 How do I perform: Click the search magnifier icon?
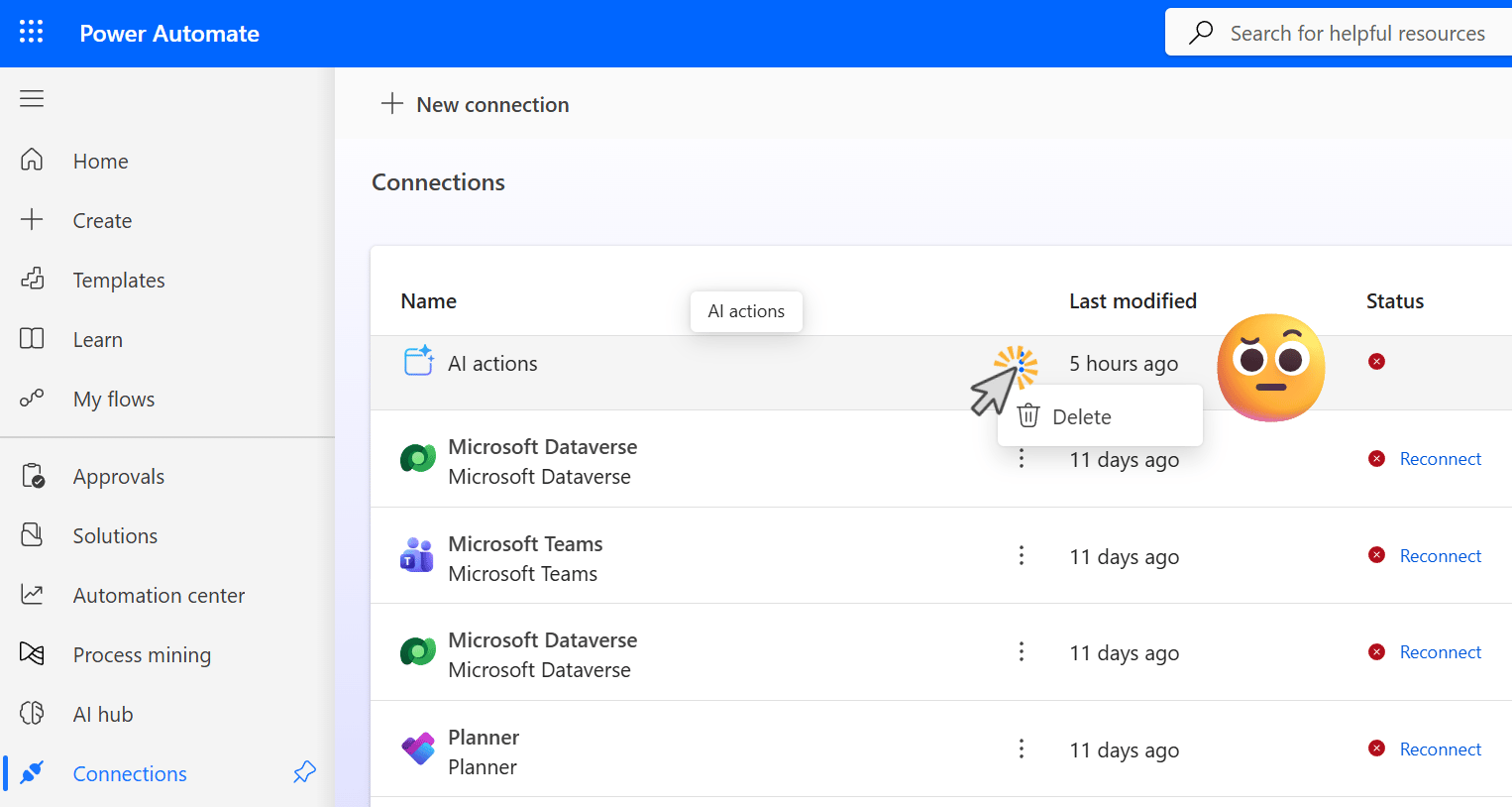[1201, 33]
